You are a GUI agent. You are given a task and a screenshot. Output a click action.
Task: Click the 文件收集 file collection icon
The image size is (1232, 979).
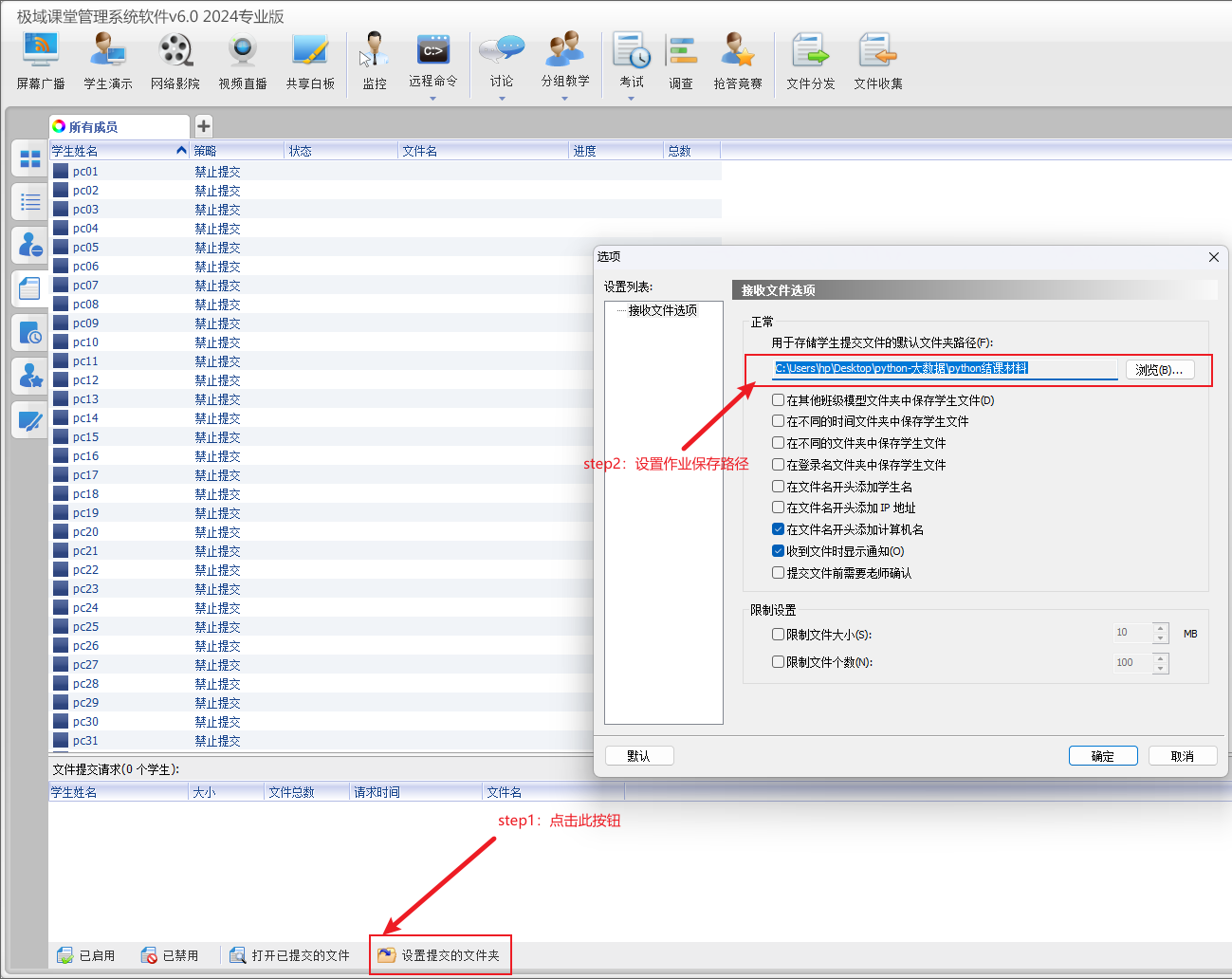[x=877, y=61]
